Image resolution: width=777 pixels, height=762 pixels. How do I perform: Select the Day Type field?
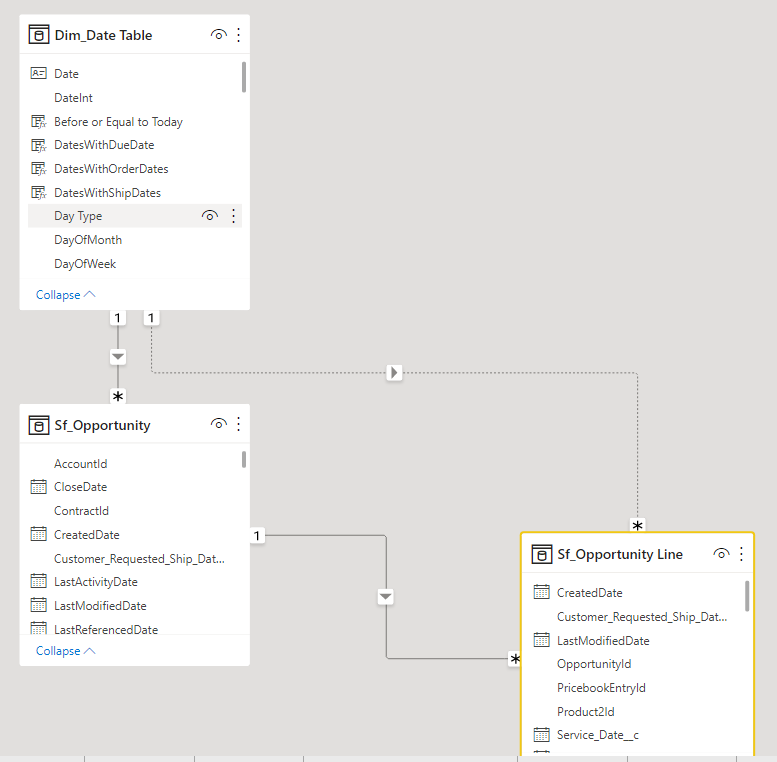pyautogui.click(x=135, y=216)
